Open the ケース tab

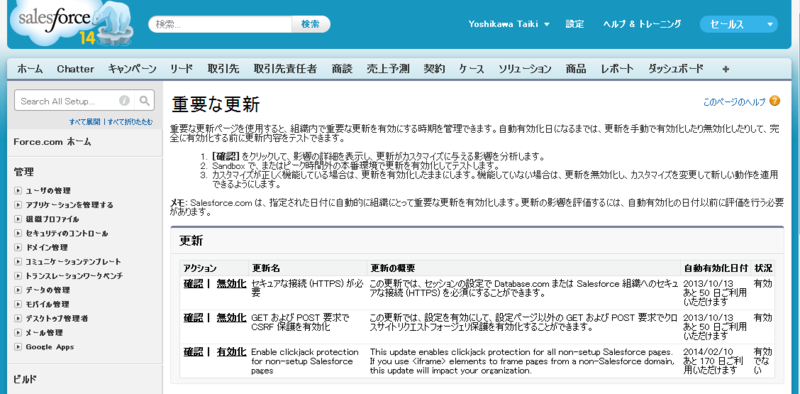point(471,69)
